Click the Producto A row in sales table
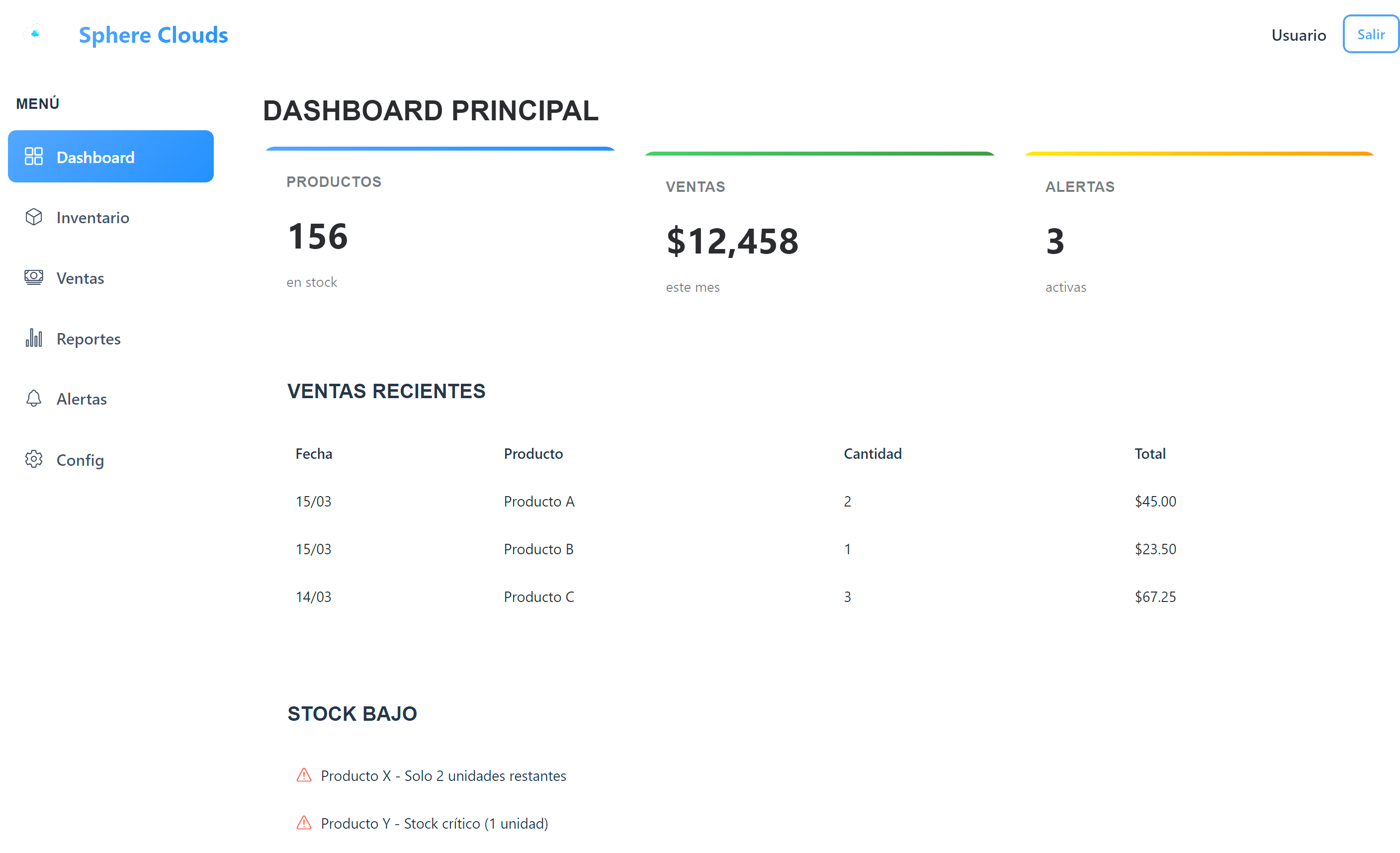1400x853 pixels. click(x=538, y=502)
